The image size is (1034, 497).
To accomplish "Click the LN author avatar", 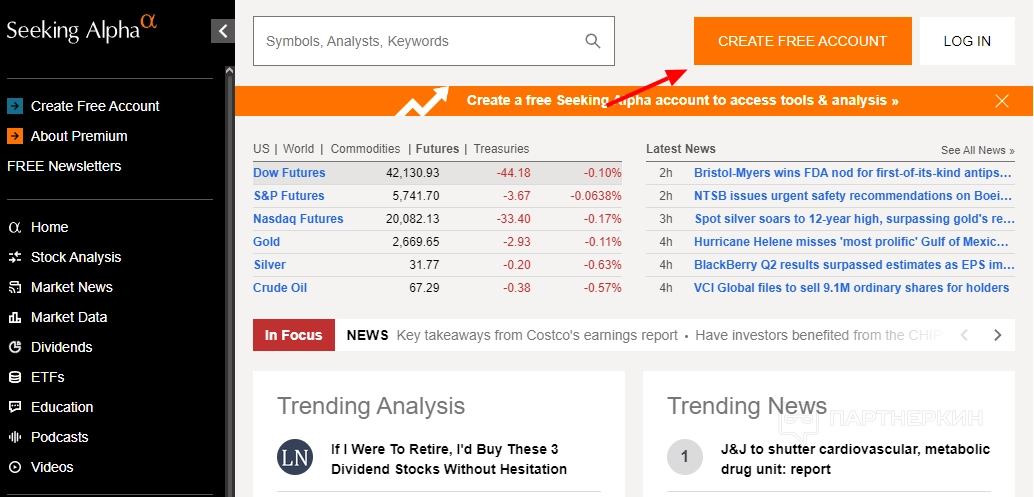I will [x=295, y=457].
